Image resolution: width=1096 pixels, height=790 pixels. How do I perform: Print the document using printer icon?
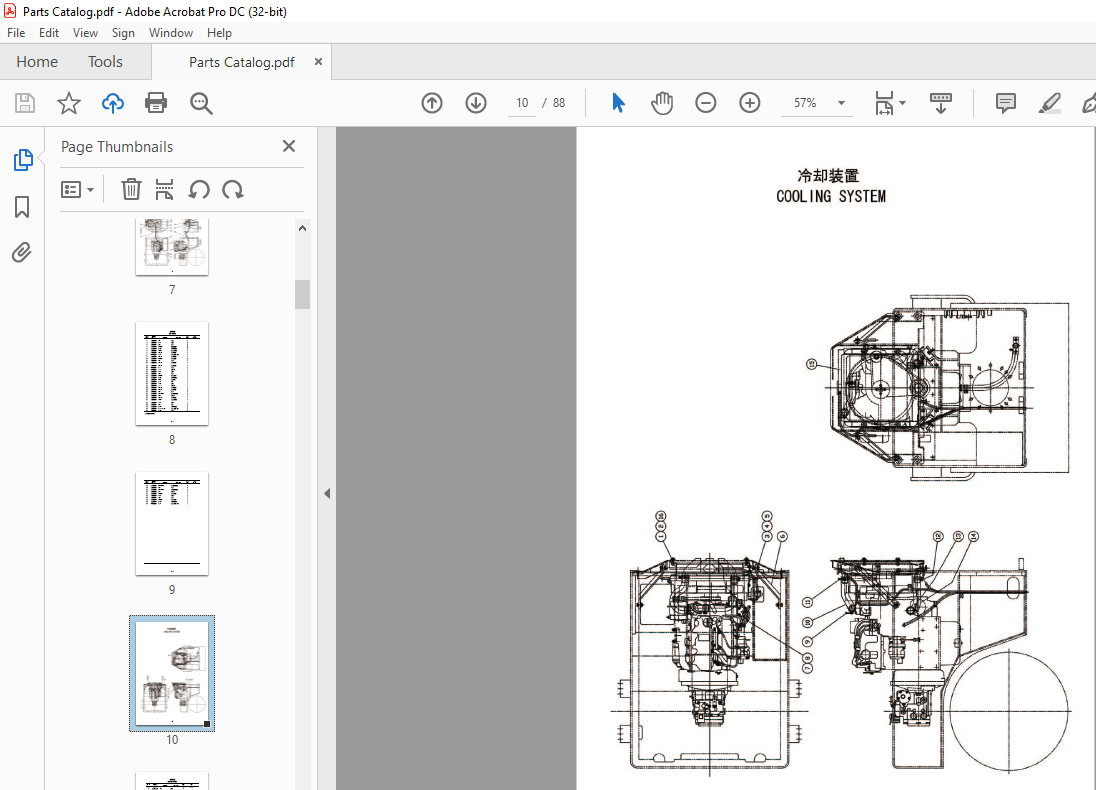156,103
